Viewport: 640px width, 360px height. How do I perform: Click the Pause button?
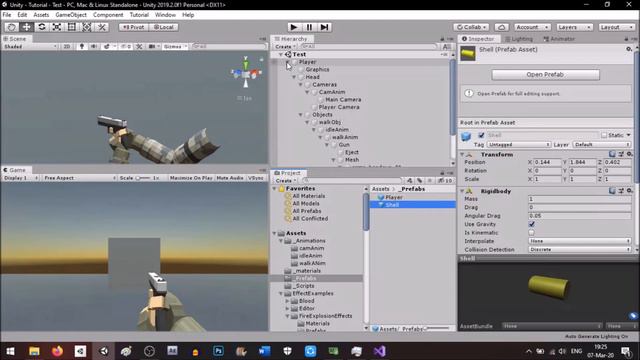coord(309,27)
